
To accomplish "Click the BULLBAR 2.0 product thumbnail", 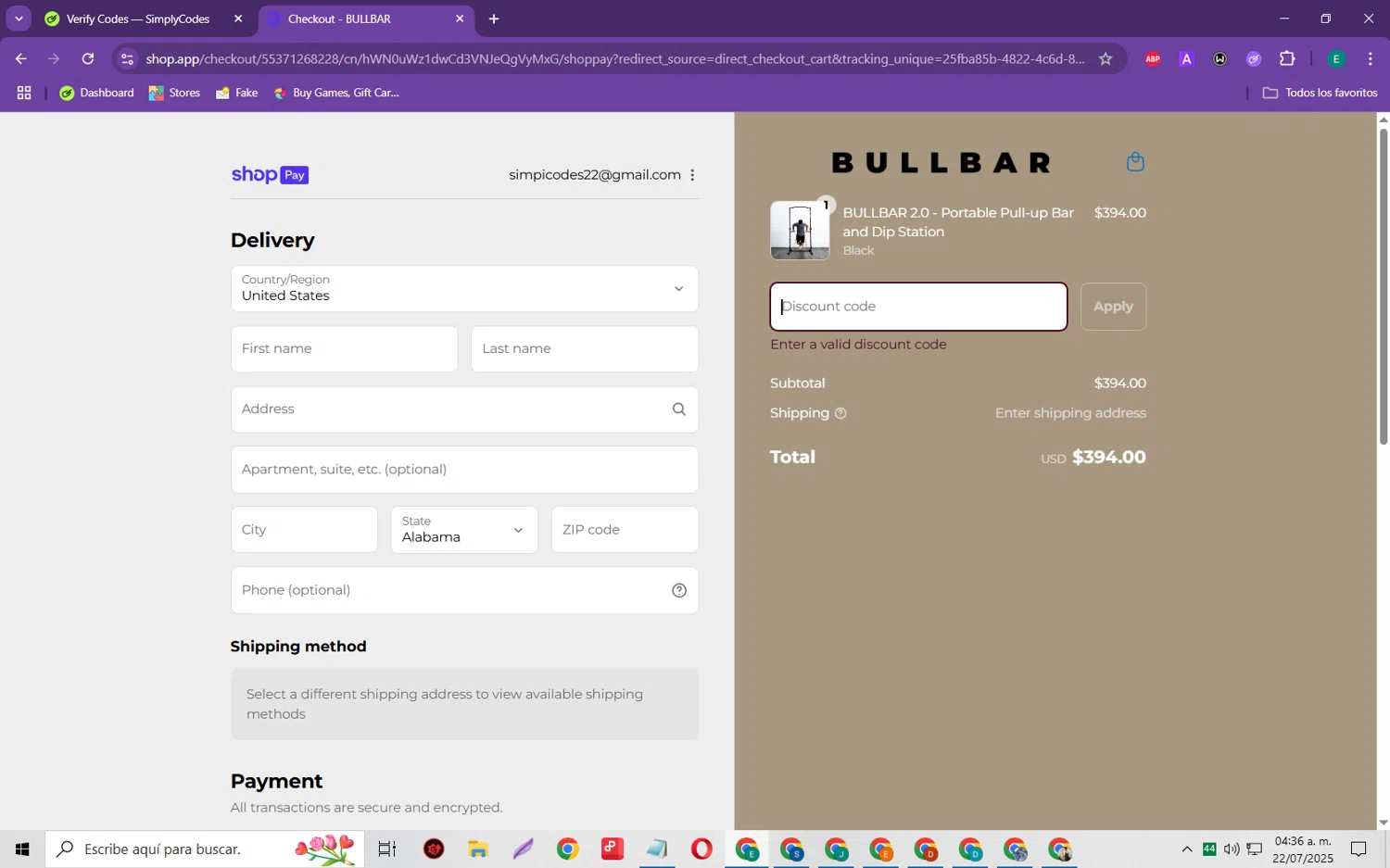I will pyautogui.click(x=800, y=231).
